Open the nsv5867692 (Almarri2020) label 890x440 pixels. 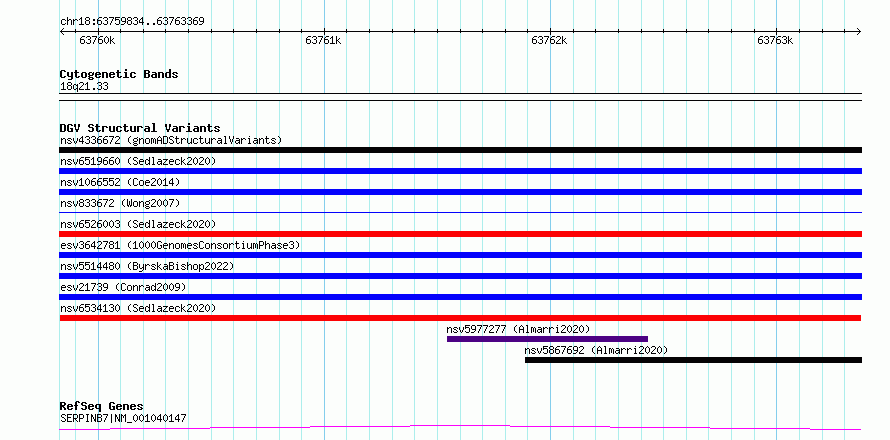point(596,350)
